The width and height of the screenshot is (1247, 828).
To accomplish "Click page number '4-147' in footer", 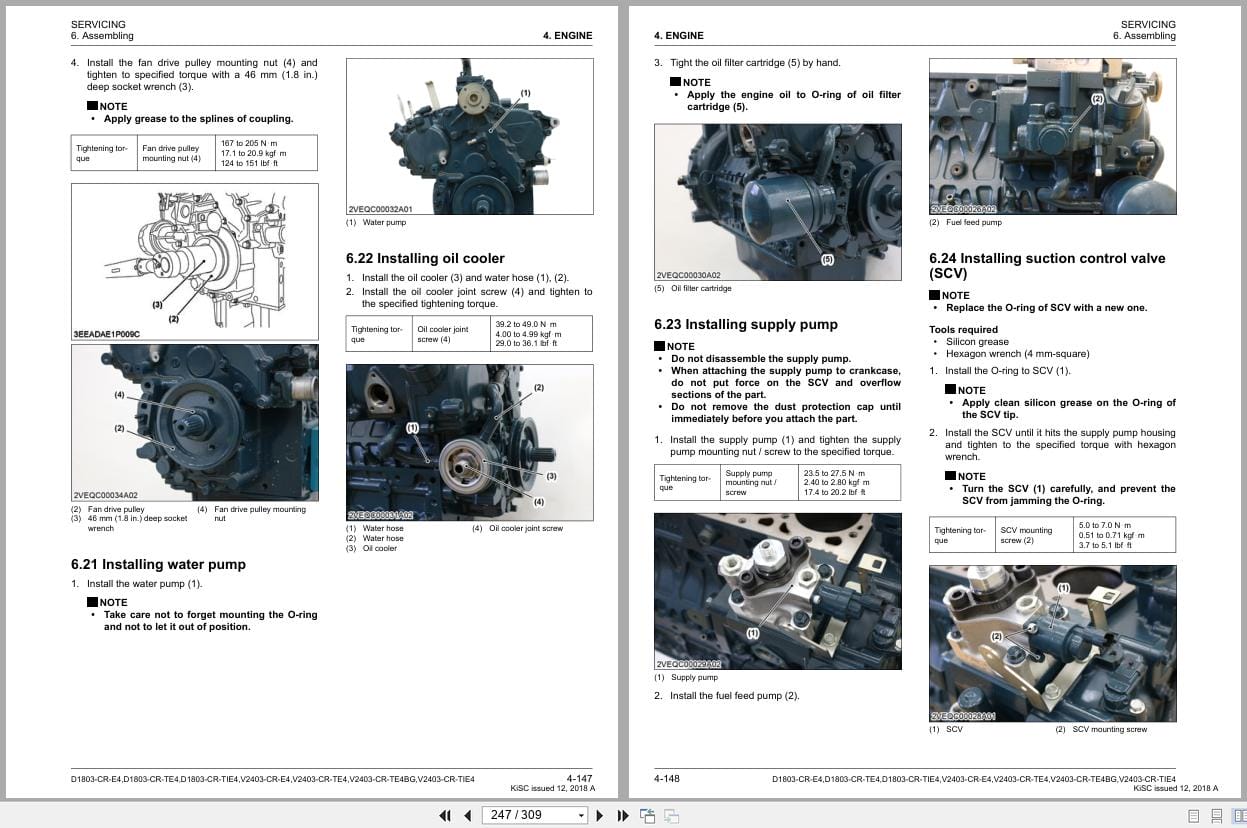I will [580, 778].
